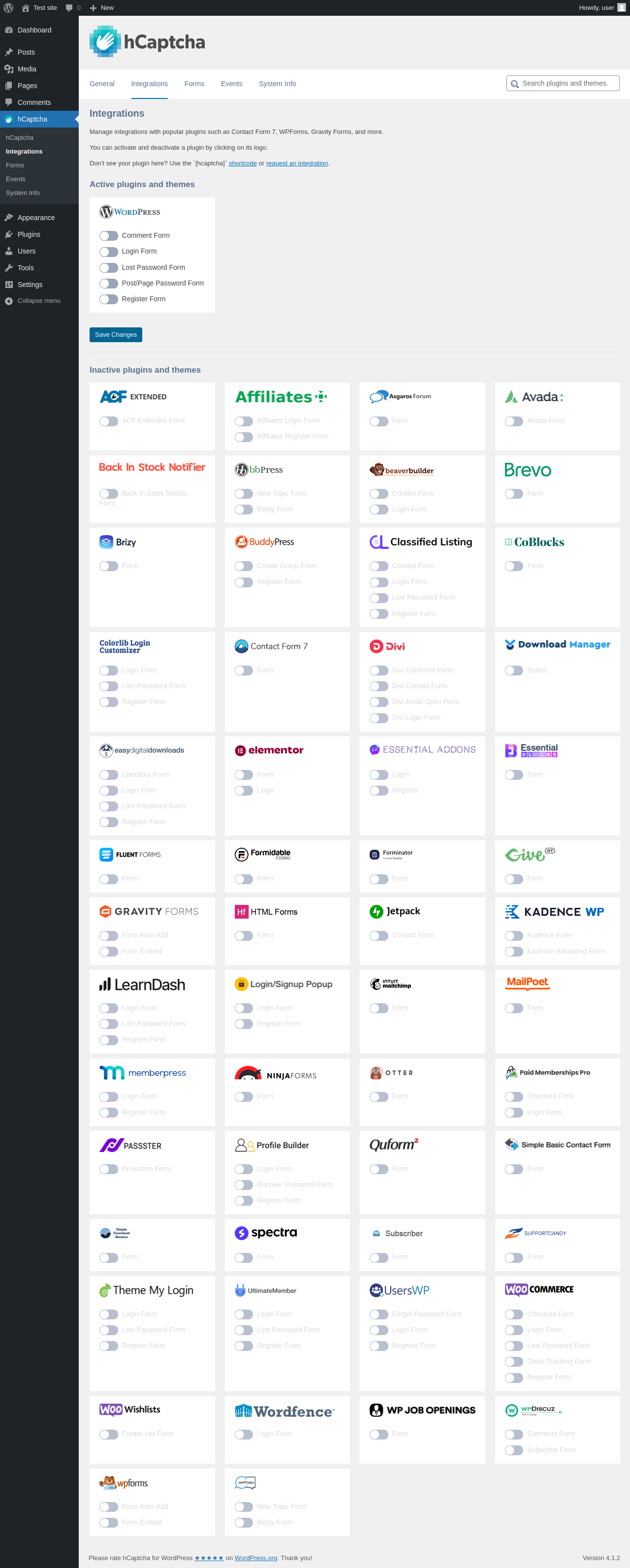
Task: Click the five-star rating link
Action: [x=209, y=1558]
